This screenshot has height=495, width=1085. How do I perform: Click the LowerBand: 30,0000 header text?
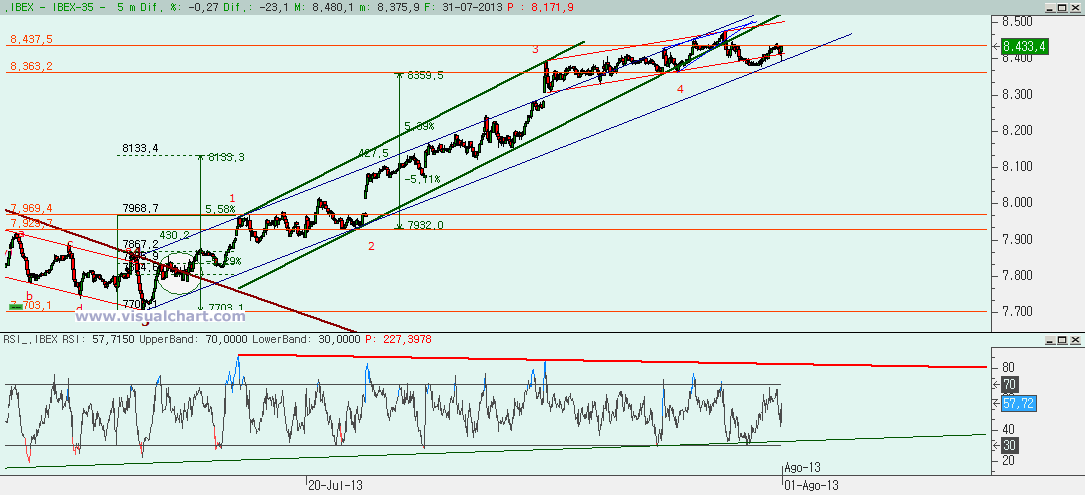point(306,339)
